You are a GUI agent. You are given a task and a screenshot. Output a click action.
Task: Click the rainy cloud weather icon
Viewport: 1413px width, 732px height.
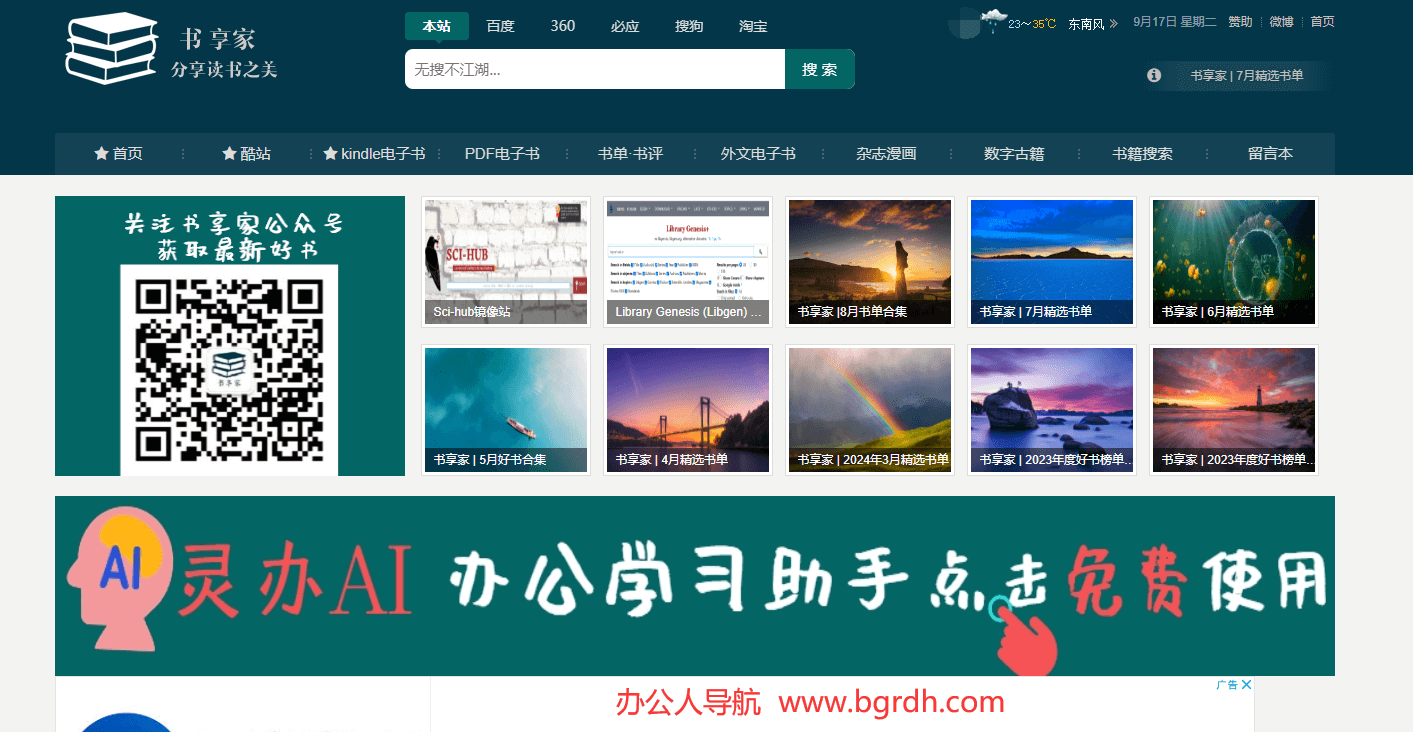coord(993,21)
